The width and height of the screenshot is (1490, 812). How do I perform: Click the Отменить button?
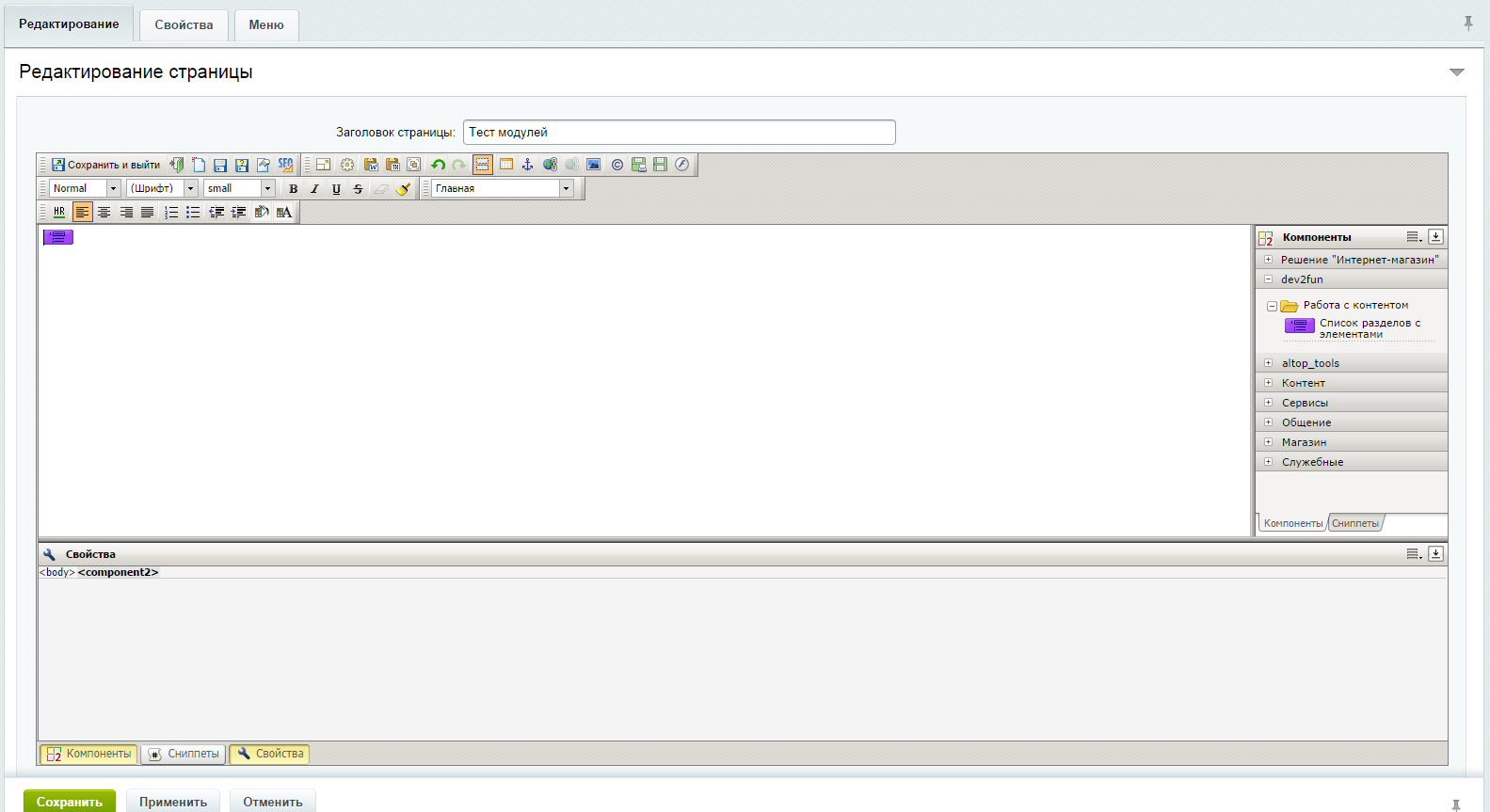click(272, 802)
